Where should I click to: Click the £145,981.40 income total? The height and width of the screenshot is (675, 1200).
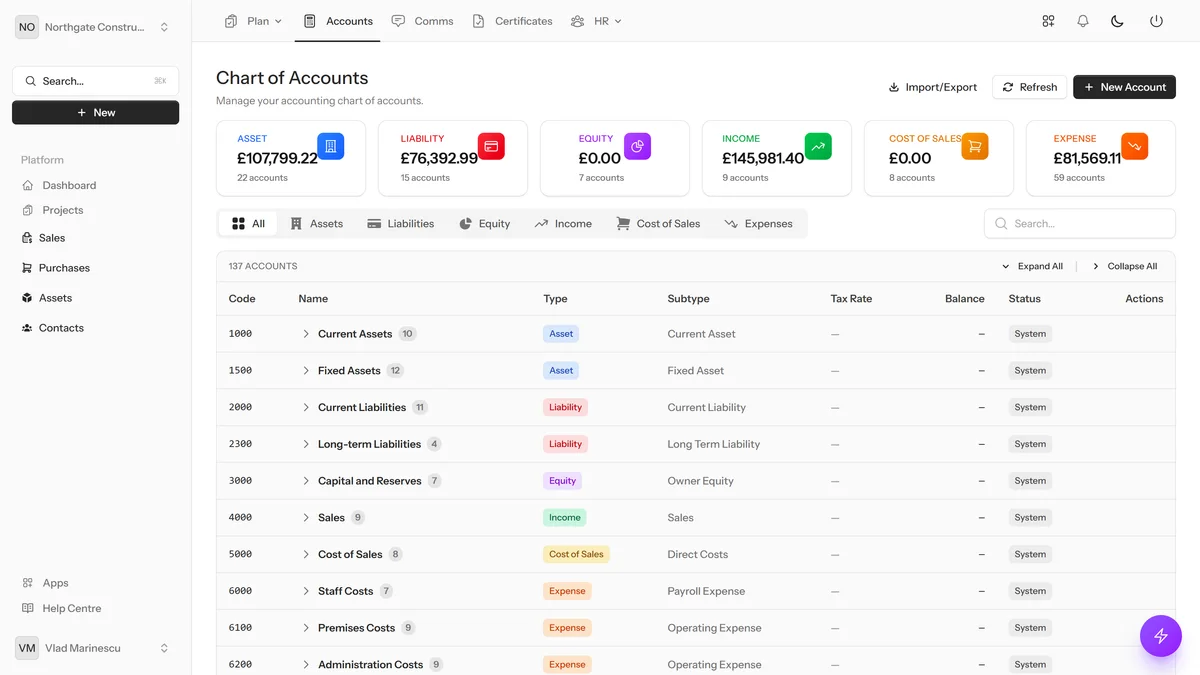[763, 158]
